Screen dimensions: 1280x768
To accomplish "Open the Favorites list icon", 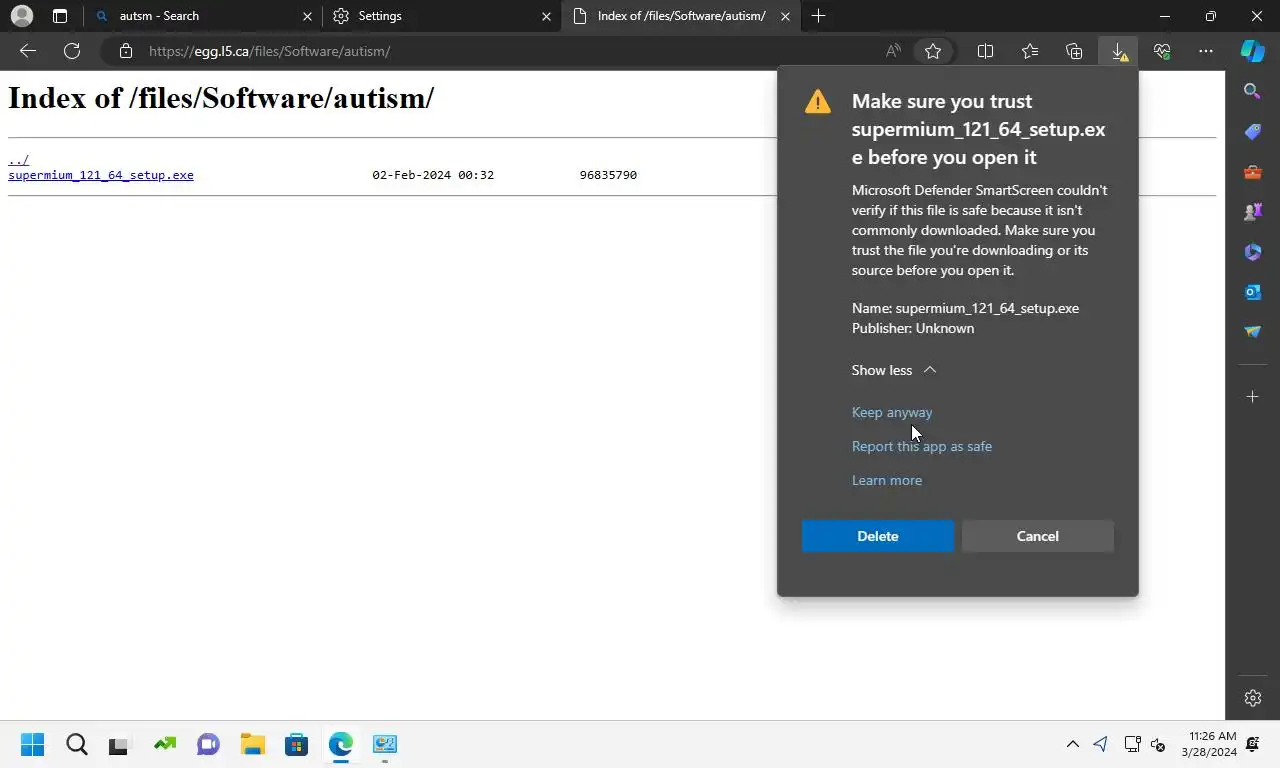I will (x=1030, y=51).
